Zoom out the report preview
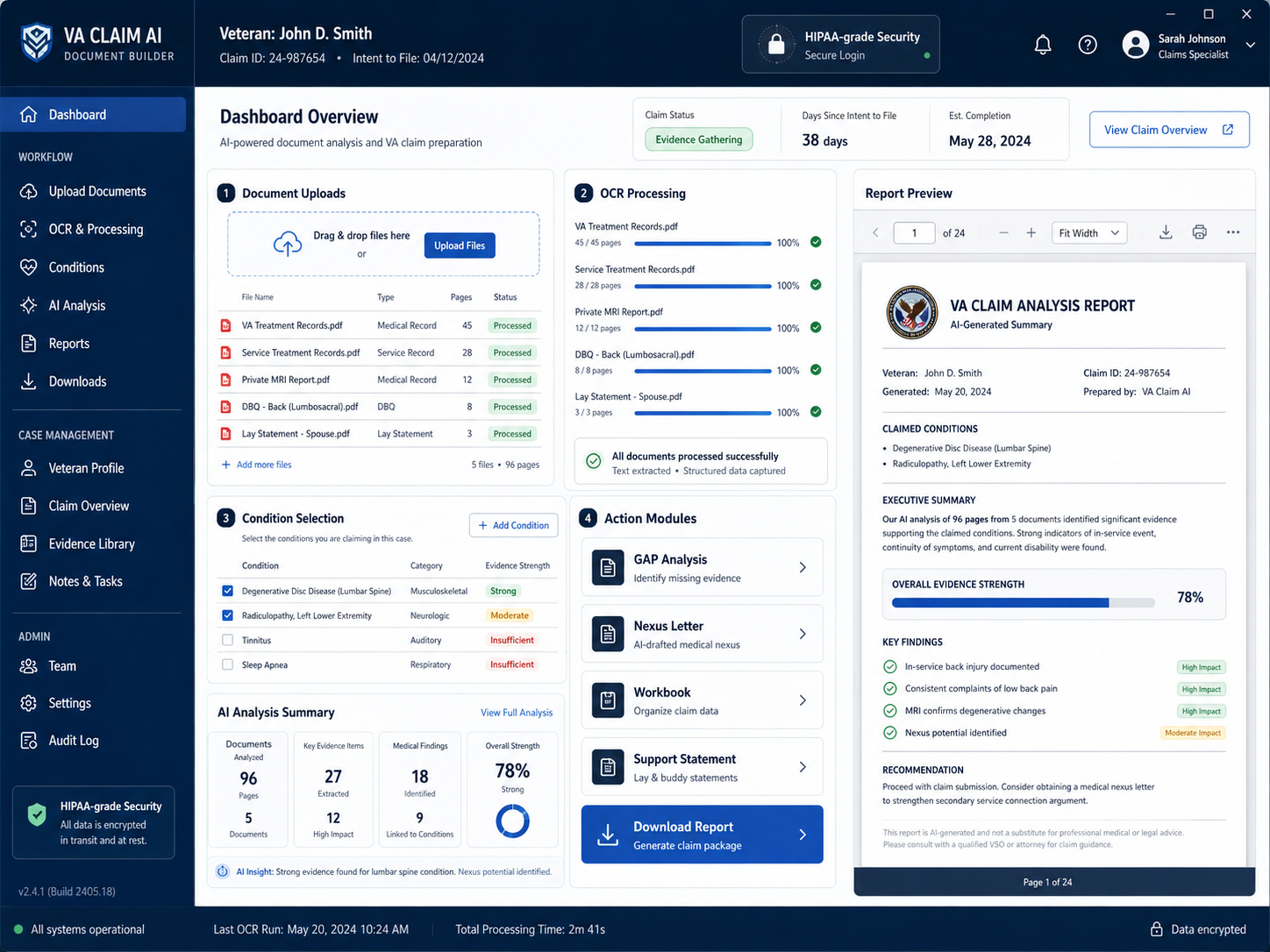The height and width of the screenshot is (952, 1270). pyautogui.click(x=1003, y=232)
